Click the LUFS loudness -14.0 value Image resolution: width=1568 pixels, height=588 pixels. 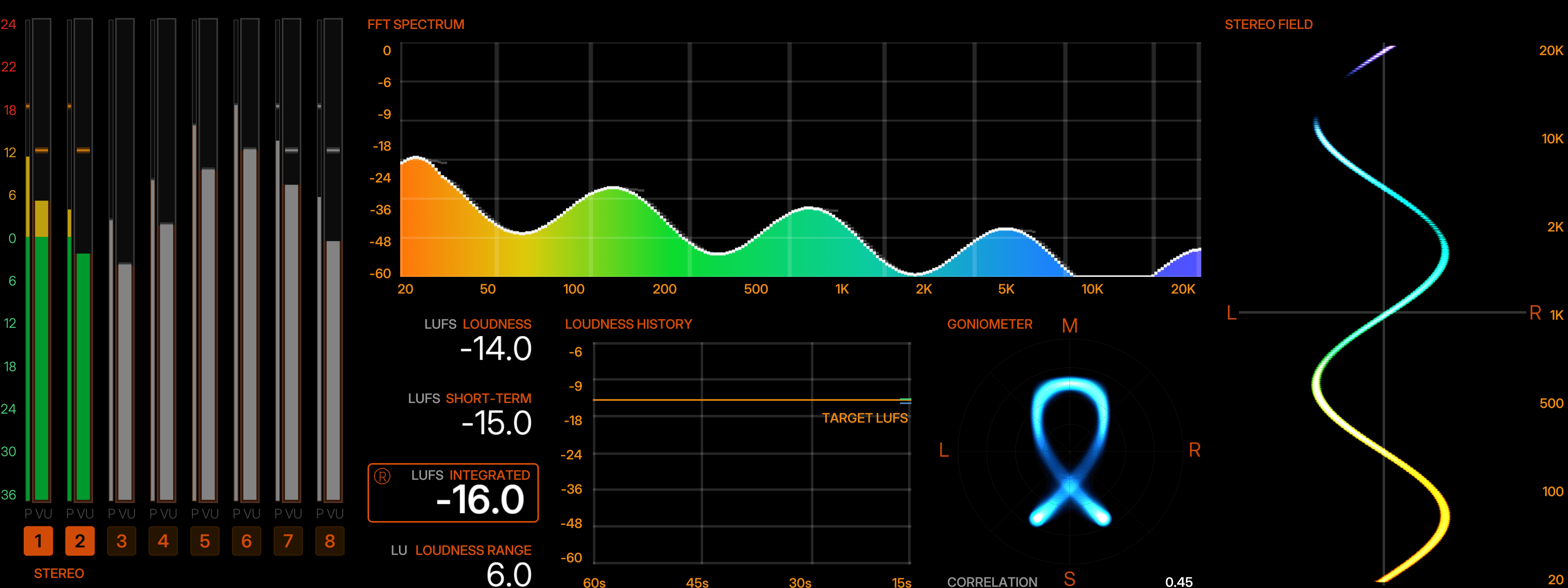coord(495,349)
